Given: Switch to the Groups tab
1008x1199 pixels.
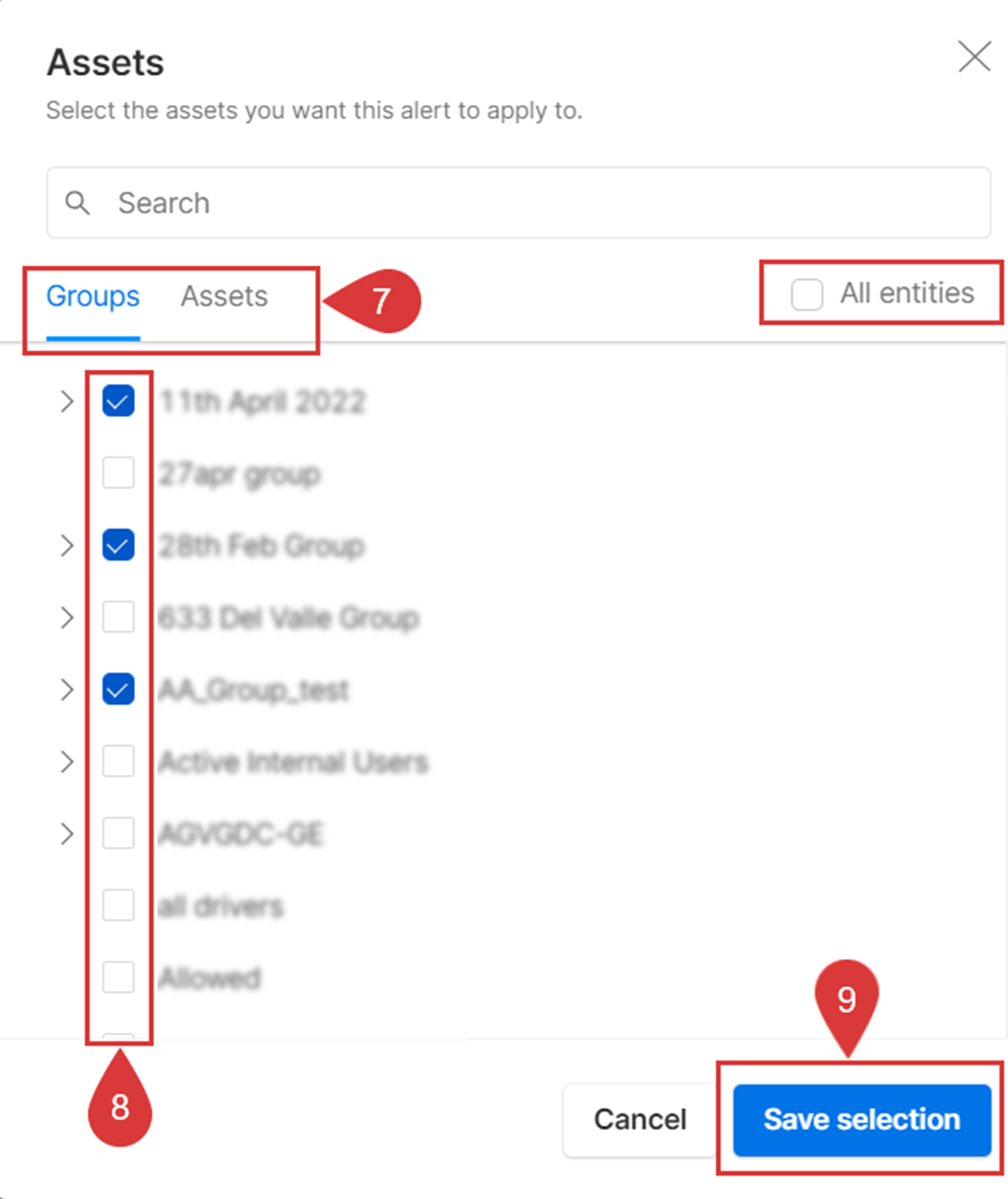Looking at the screenshot, I should pos(93,297).
